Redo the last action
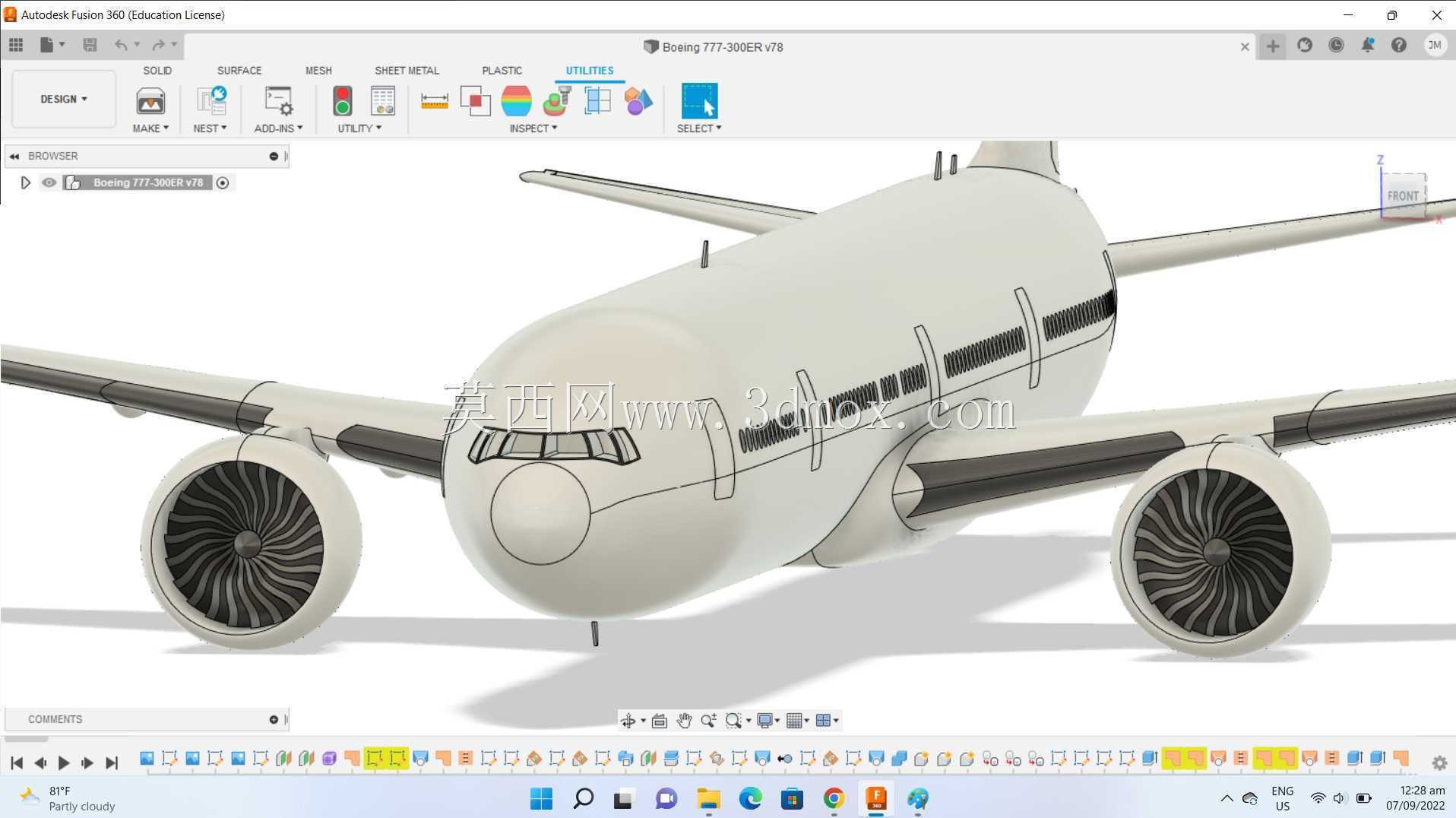 coord(158,45)
